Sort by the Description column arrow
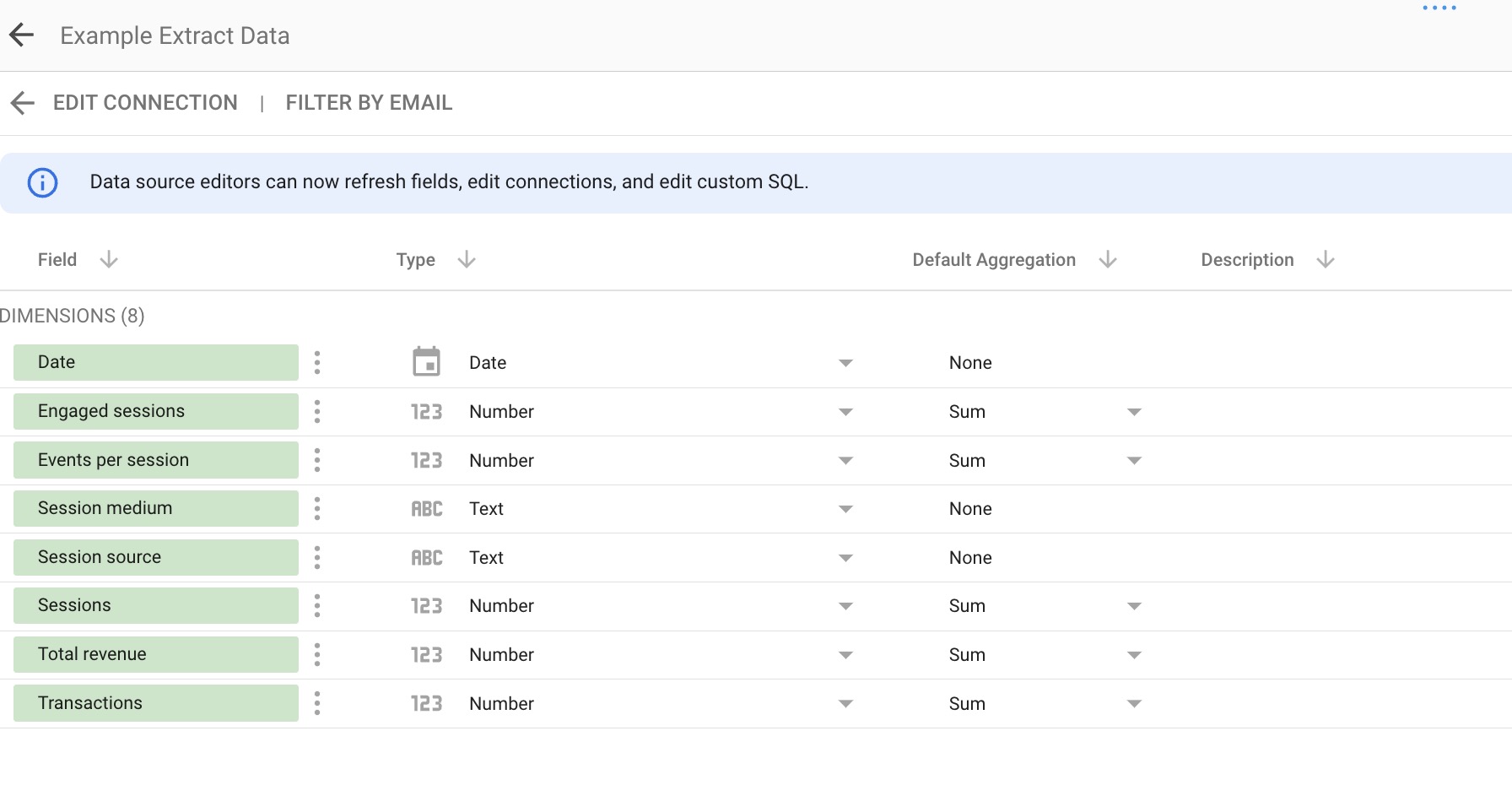This screenshot has width=1512, height=785. coord(1326,260)
